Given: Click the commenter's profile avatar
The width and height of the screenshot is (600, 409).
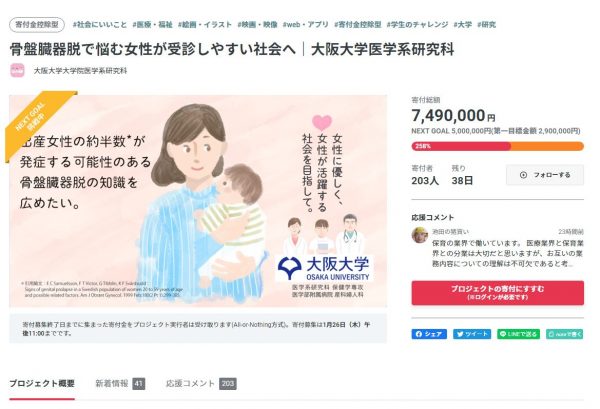Looking at the screenshot, I should click(420, 235).
